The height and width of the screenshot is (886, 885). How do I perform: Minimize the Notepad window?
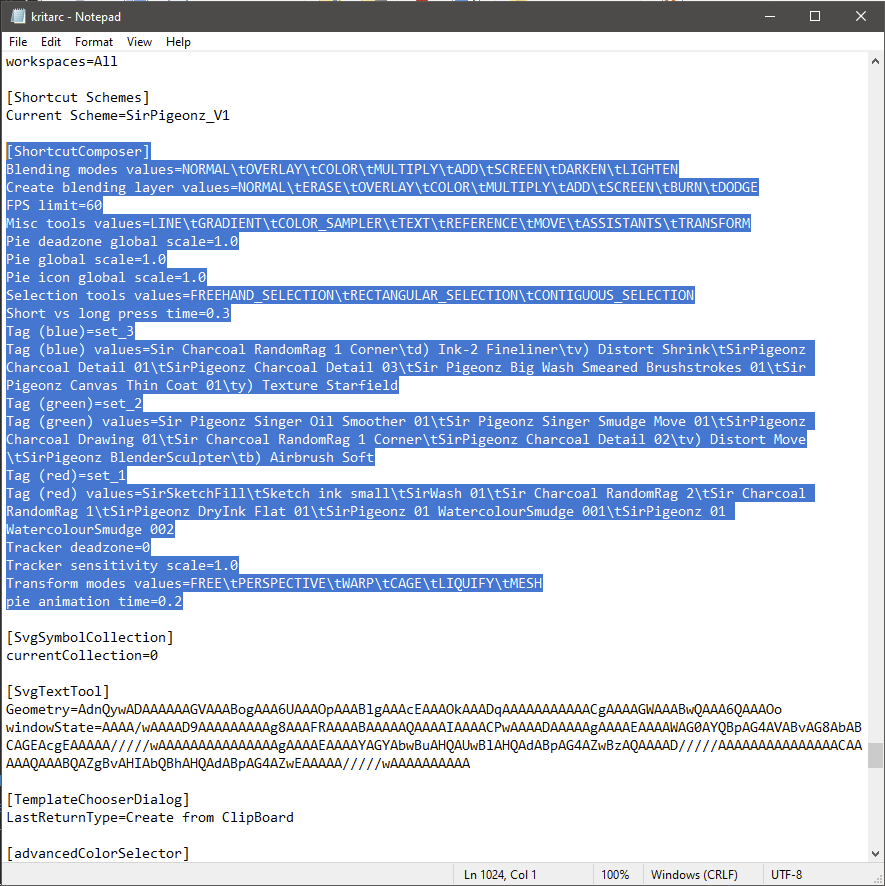(x=770, y=16)
